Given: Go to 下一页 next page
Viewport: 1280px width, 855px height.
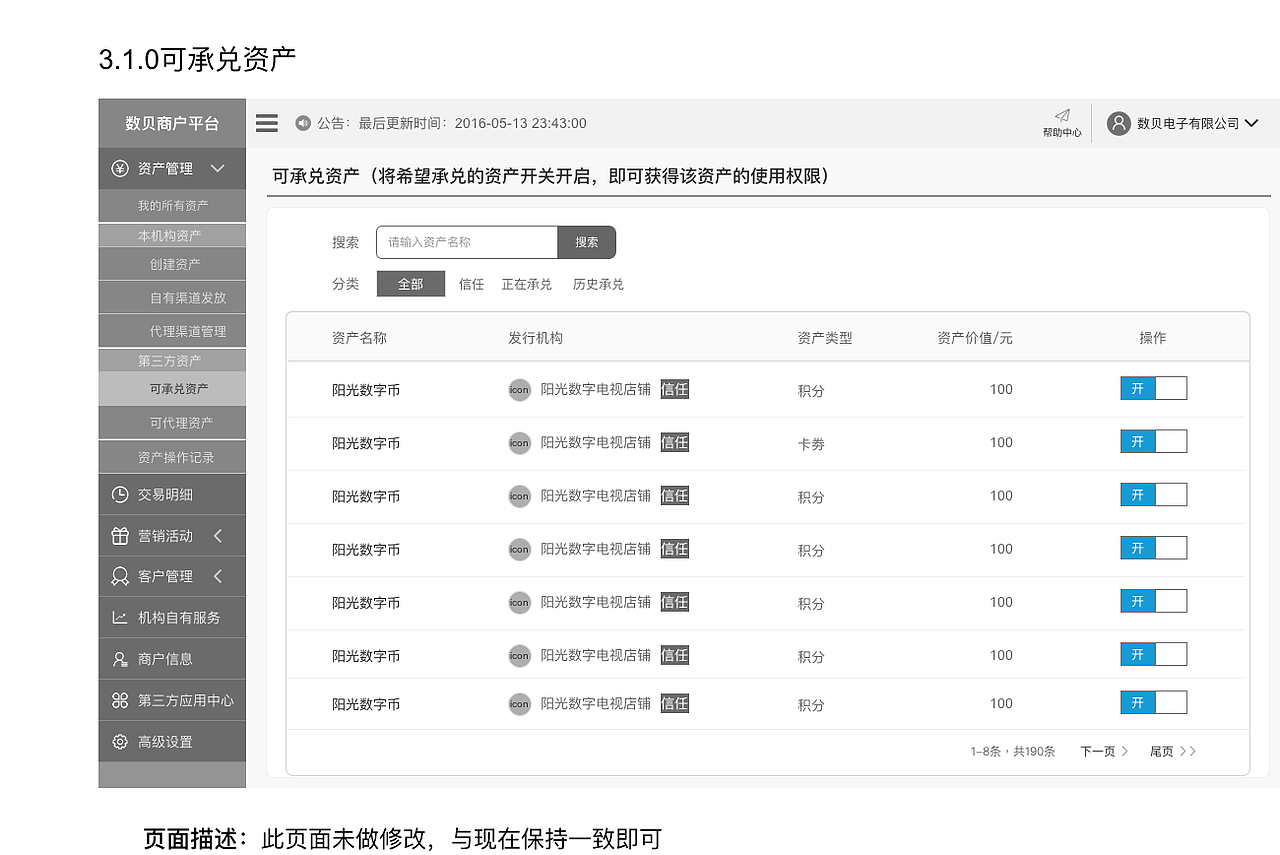Looking at the screenshot, I should click(1104, 751).
